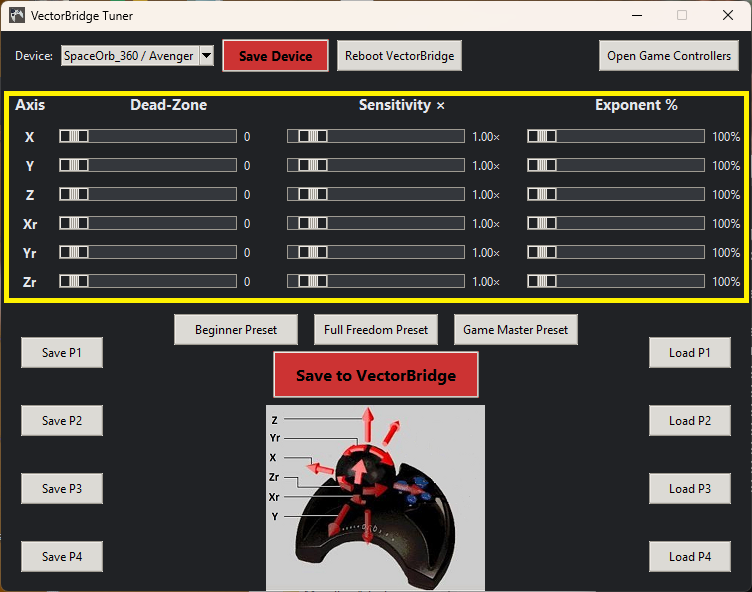The image size is (752, 592).
Task: Click the Zr axis Exponent slider
Action: coord(616,281)
